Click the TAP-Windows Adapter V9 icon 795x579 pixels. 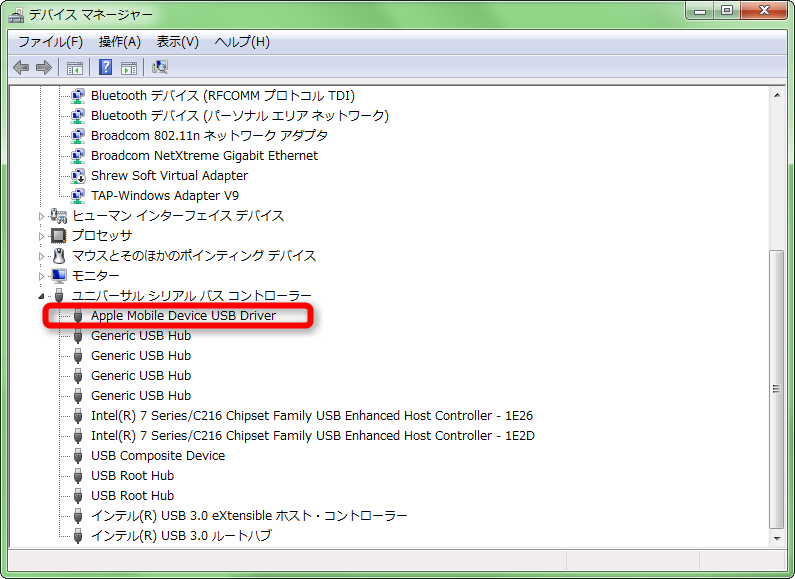[78, 196]
